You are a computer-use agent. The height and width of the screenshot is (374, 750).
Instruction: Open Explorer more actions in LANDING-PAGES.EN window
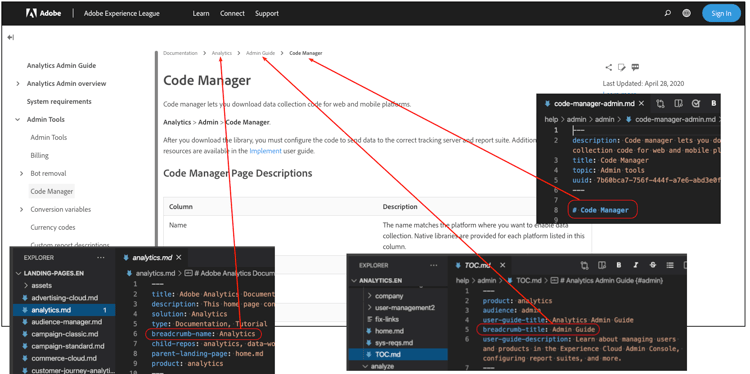click(100, 258)
